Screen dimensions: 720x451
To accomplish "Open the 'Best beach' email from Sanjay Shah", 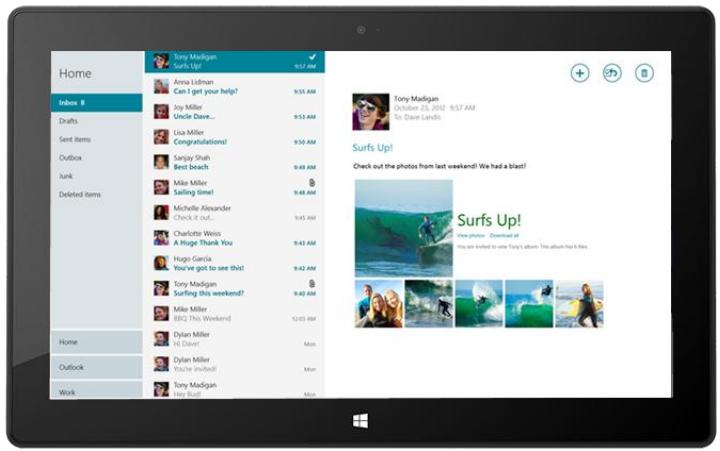I will (235, 162).
